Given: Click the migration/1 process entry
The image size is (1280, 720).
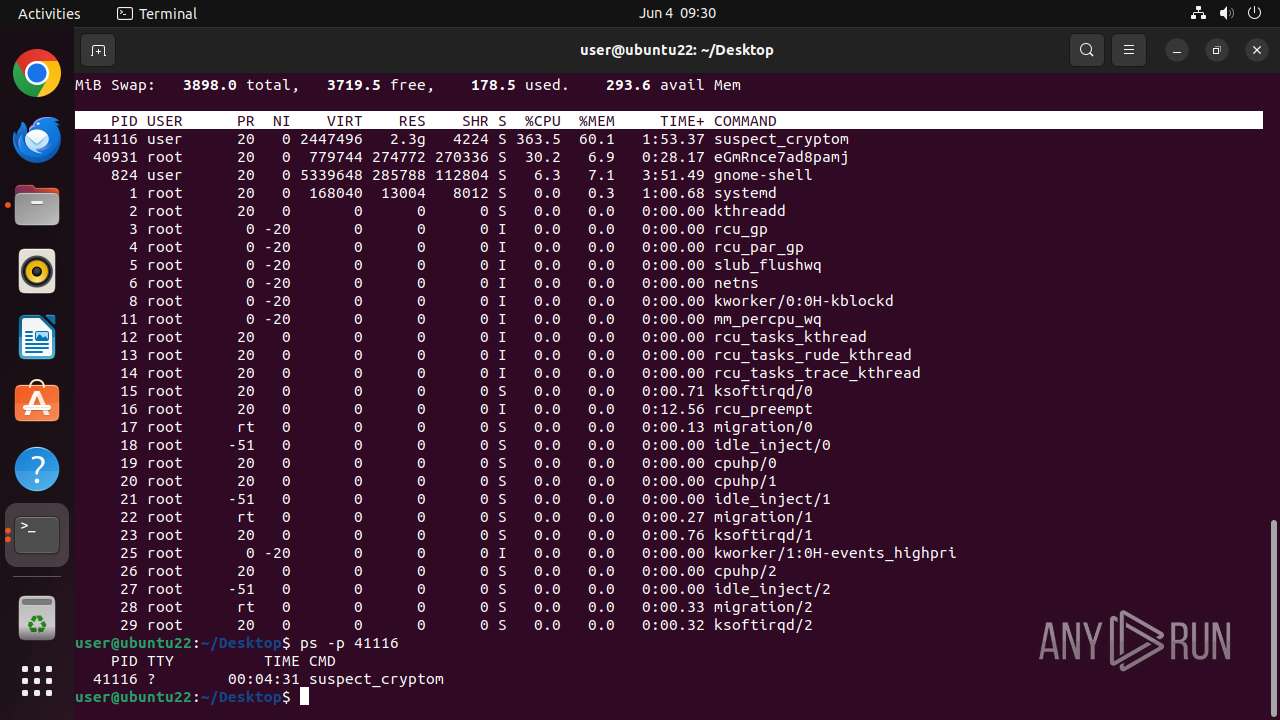Looking at the screenshot, I should tap(763, 517).
